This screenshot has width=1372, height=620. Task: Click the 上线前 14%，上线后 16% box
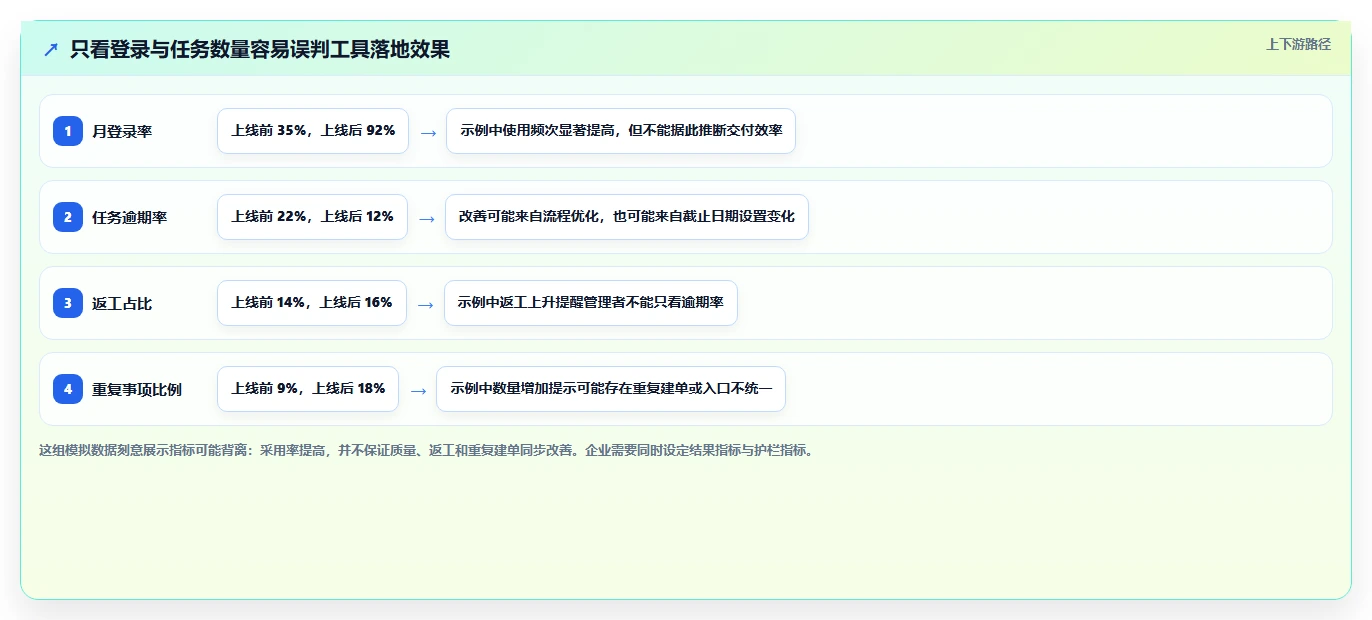coord(312,303)
